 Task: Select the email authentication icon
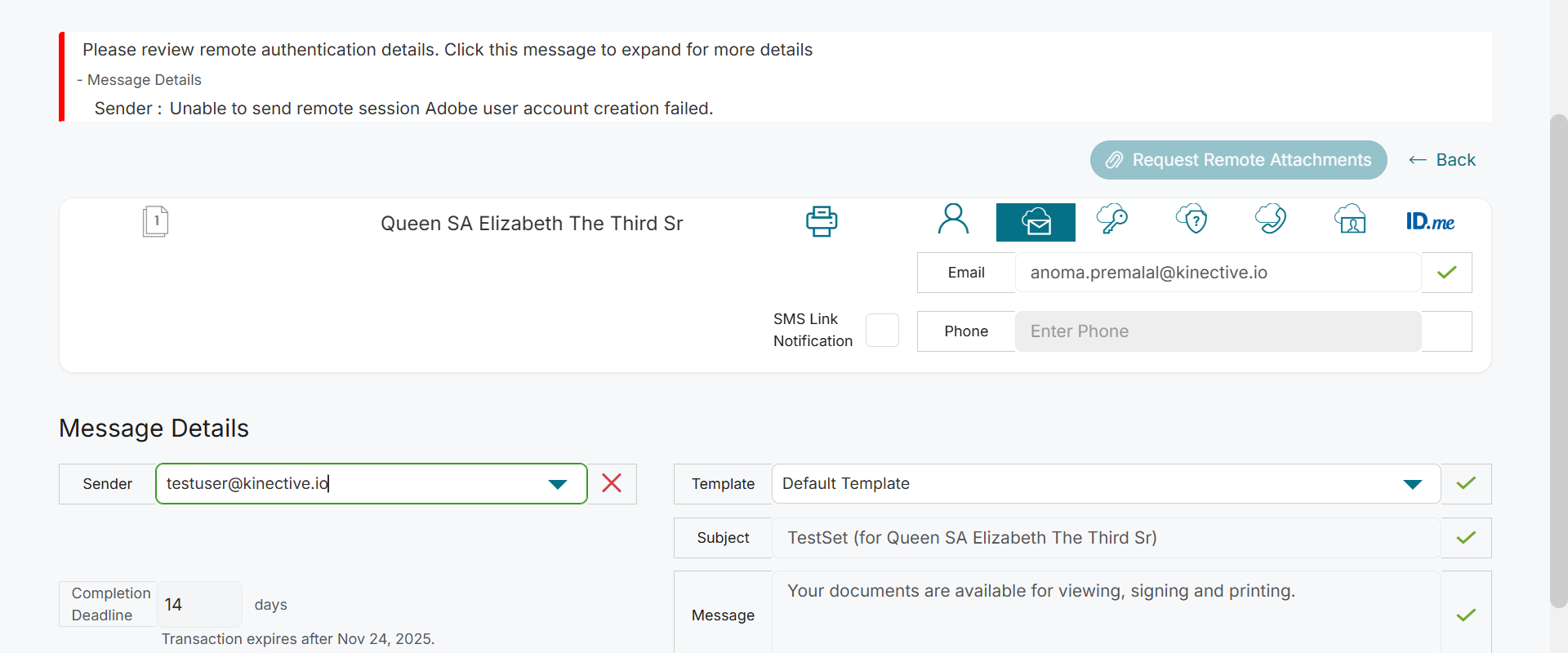[1036, 222]
